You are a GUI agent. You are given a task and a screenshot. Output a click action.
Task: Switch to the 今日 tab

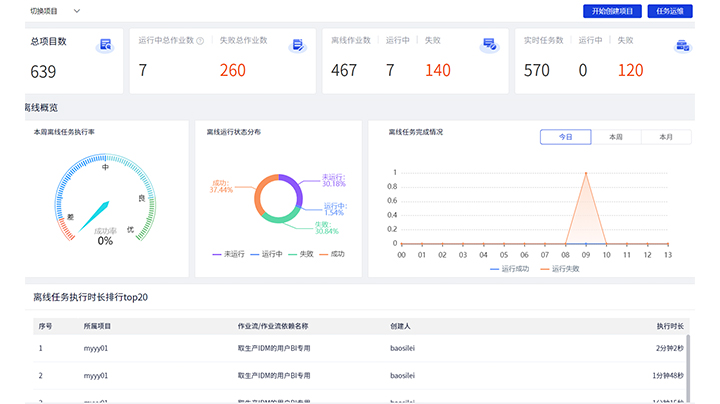tap(566, 137)
